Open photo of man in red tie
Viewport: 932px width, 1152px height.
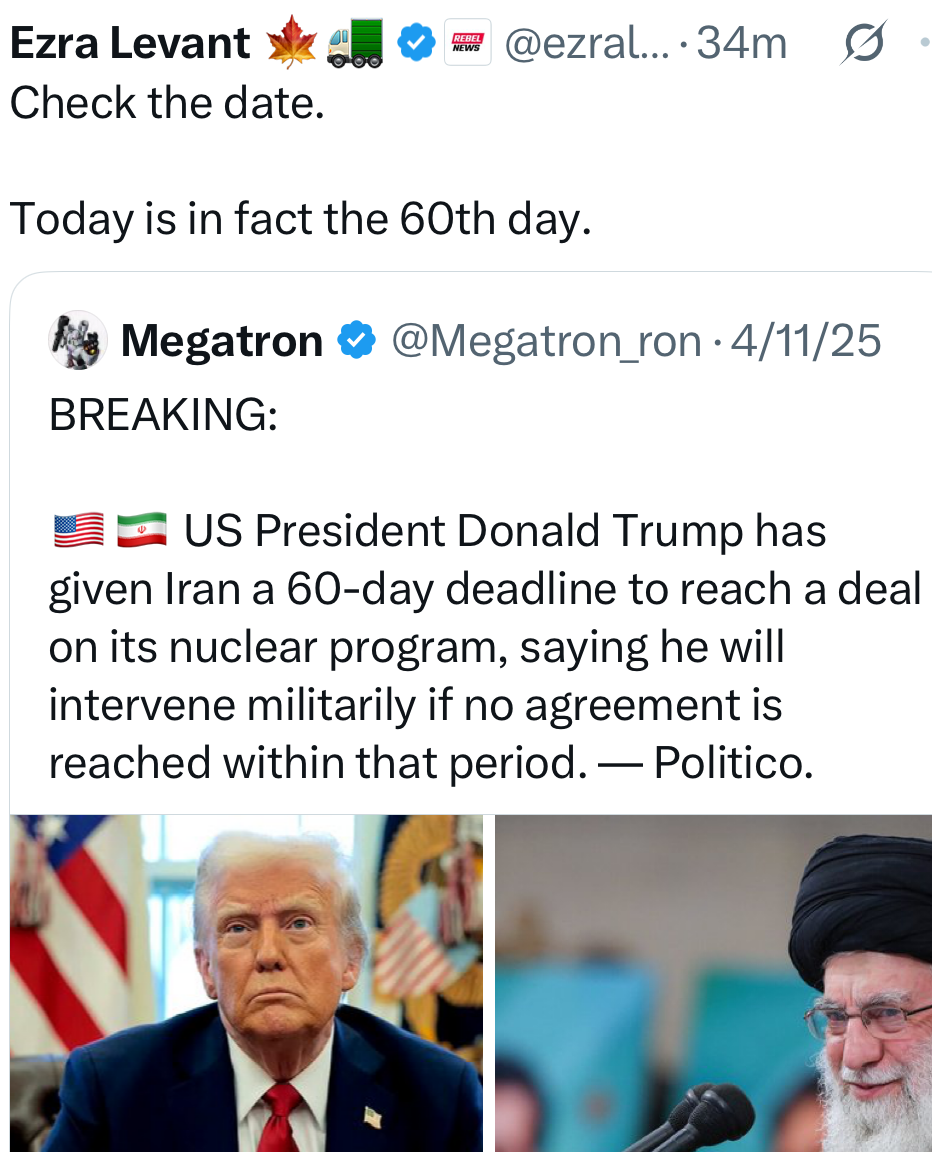point(246,983)
